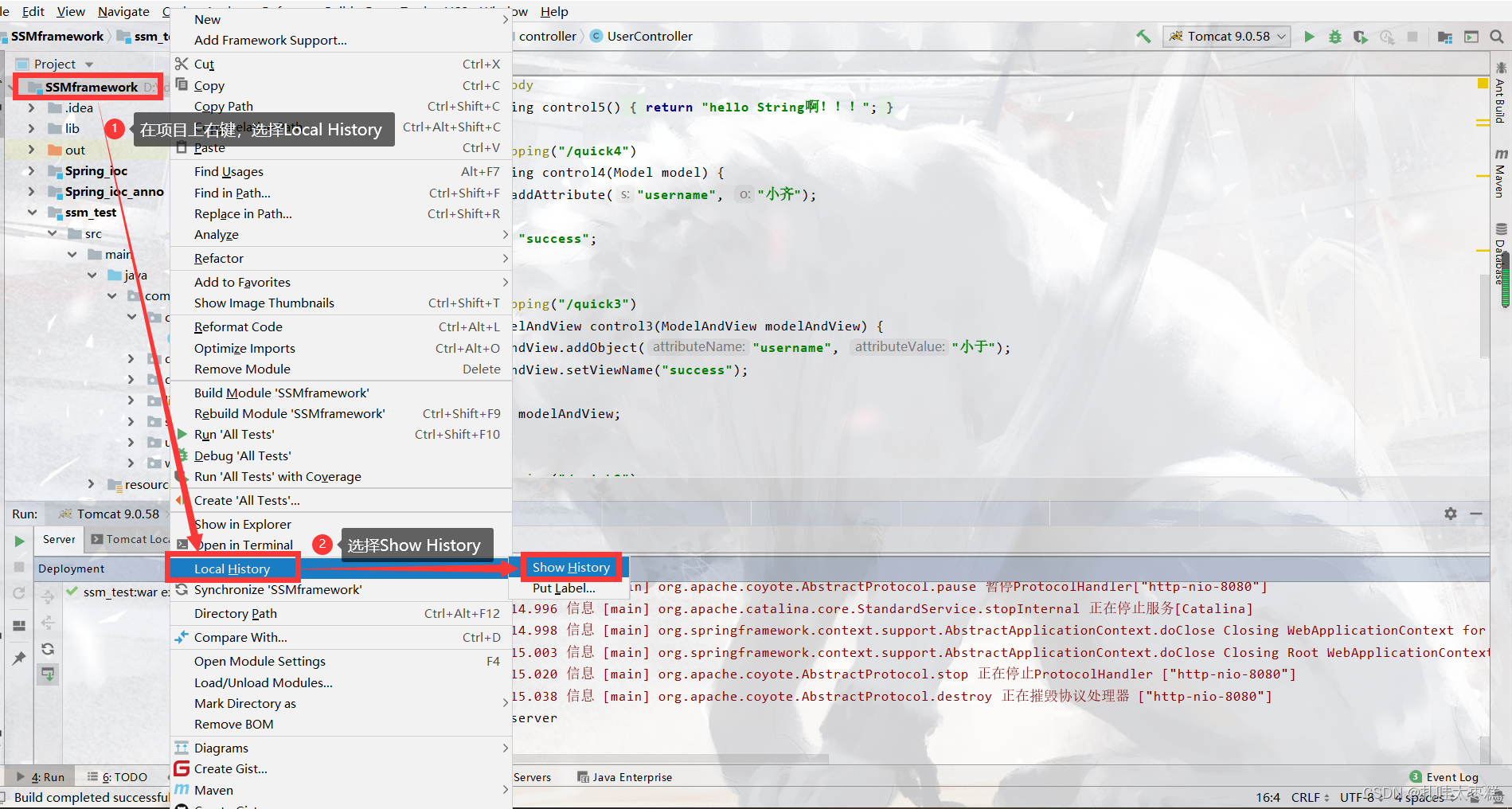This screenshot has height=809, width=1512.
Task: Select SSMframework project root
Action: (x=91, y=87)
